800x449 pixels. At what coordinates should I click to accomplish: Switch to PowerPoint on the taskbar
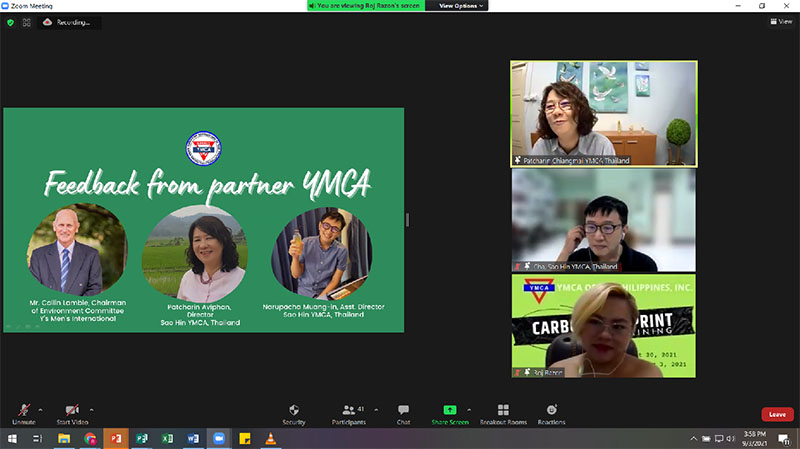[116, 438]
